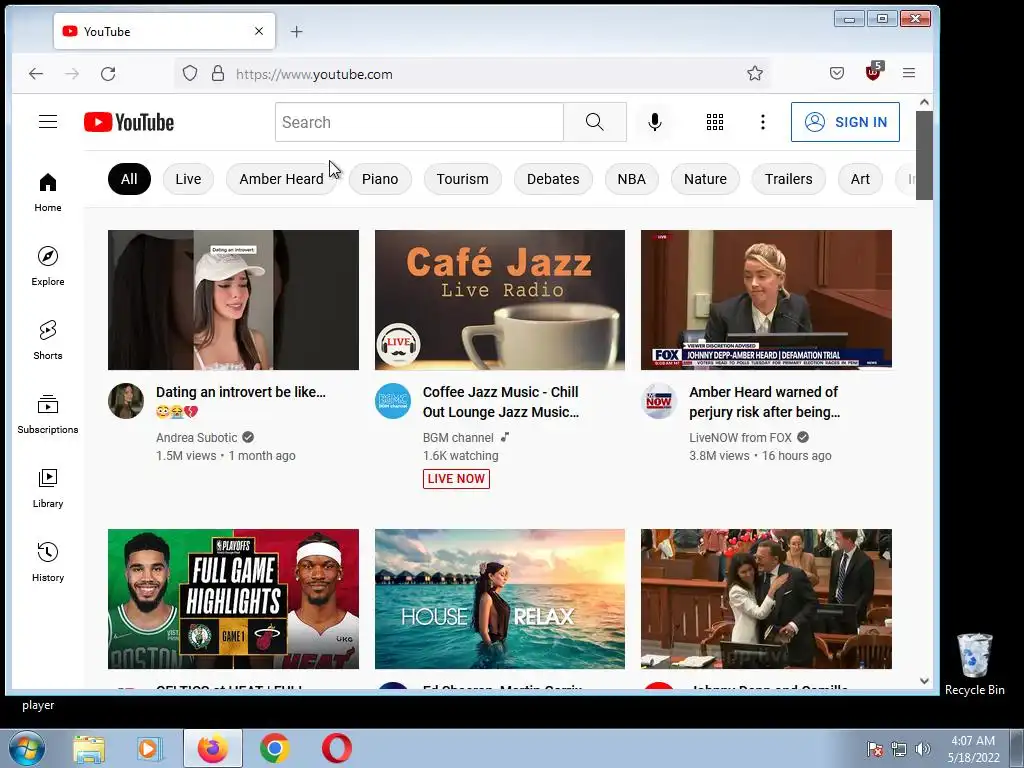Open 'Dating an introvert be like' video title

coord(241,402)
